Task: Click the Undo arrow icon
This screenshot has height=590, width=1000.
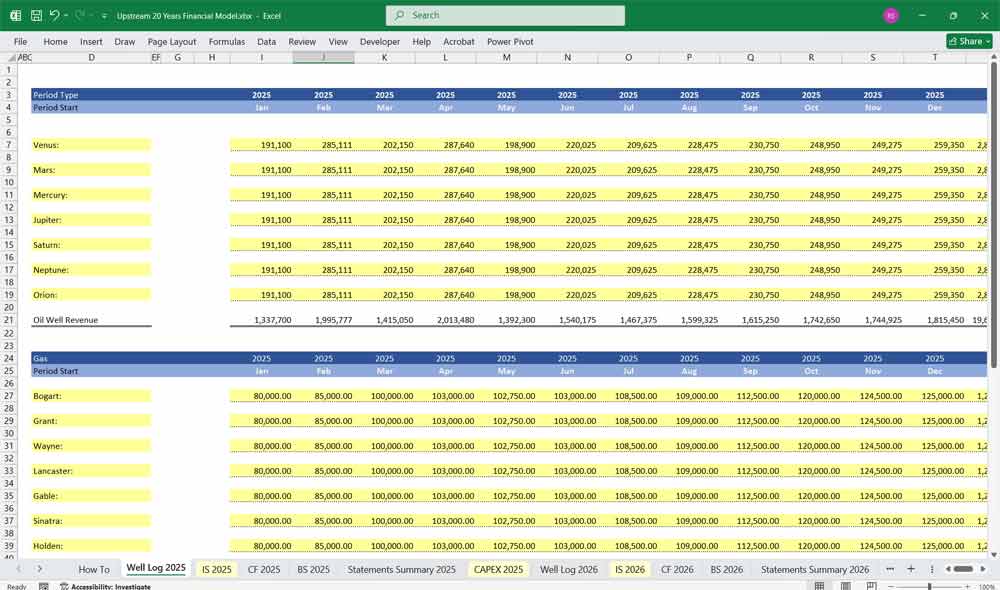Action: point(54,15)
